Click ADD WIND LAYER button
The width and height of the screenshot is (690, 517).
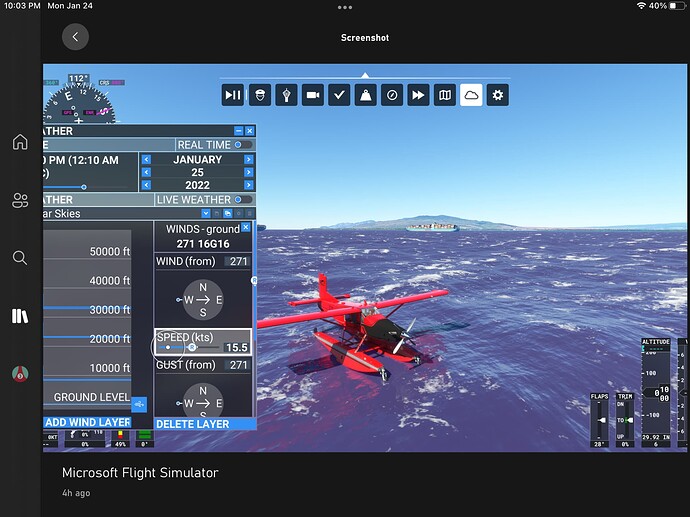coord(88,422)
